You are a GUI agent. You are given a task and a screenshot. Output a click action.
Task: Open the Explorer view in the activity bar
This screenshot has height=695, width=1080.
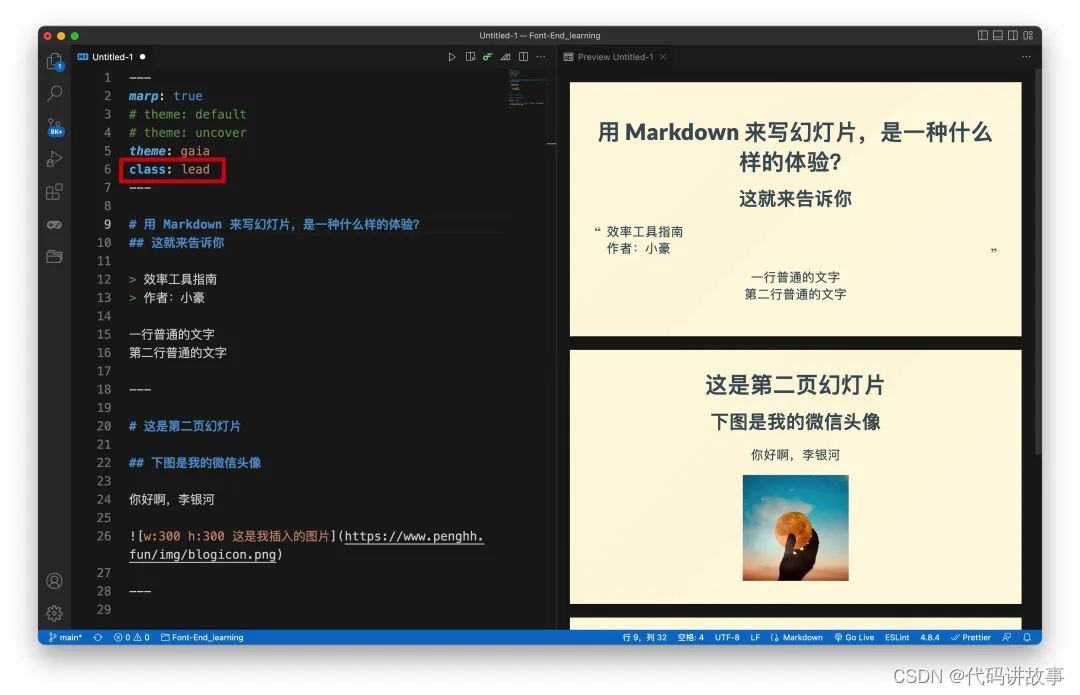(x=54, y=62)
